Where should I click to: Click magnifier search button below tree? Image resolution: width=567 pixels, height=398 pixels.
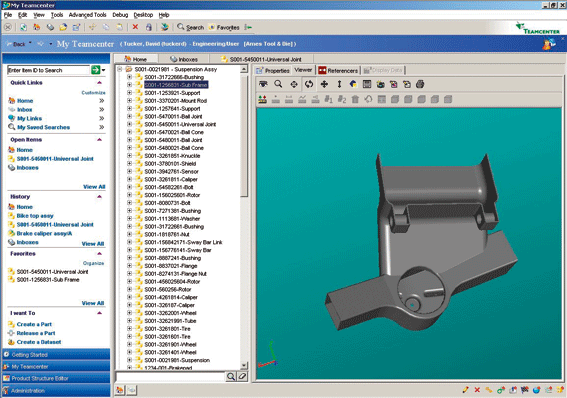tap(231, 376)
